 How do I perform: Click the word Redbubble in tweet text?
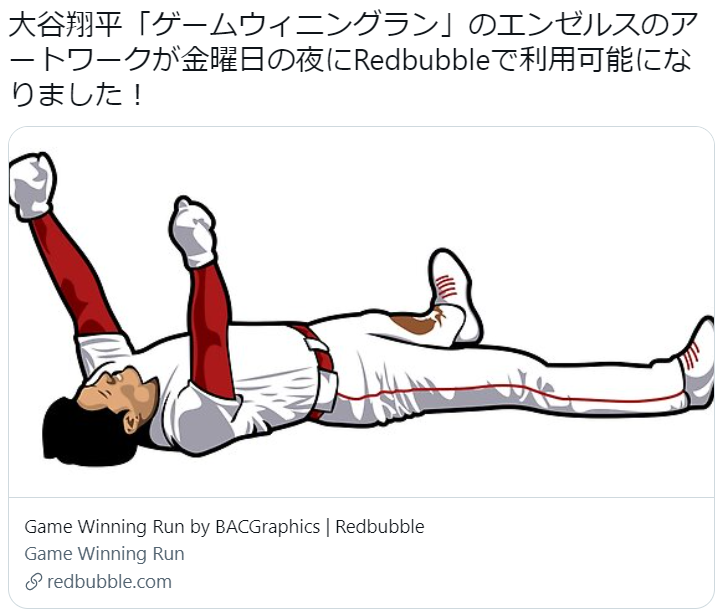[422, 60]
